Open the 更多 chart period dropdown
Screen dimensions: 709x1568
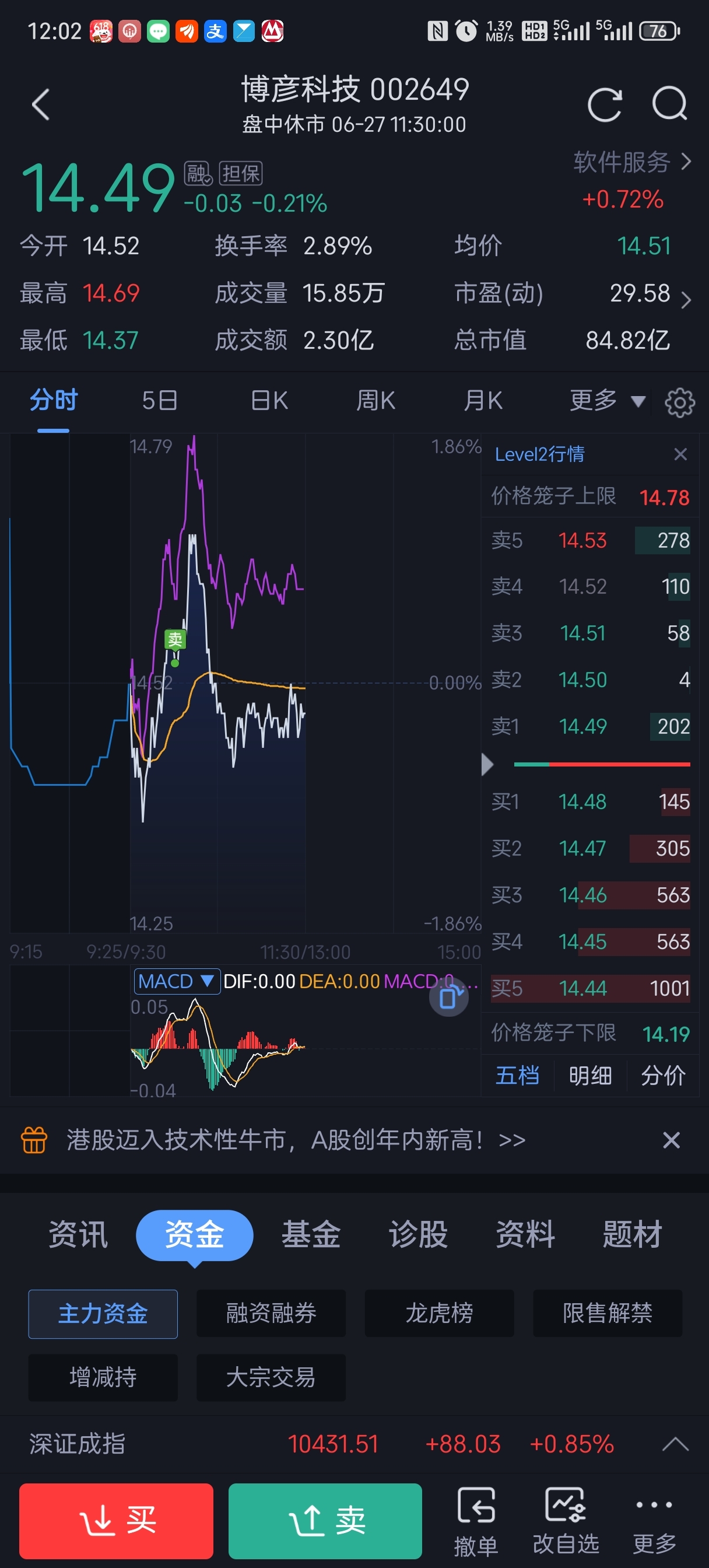(x=607, y=401)
